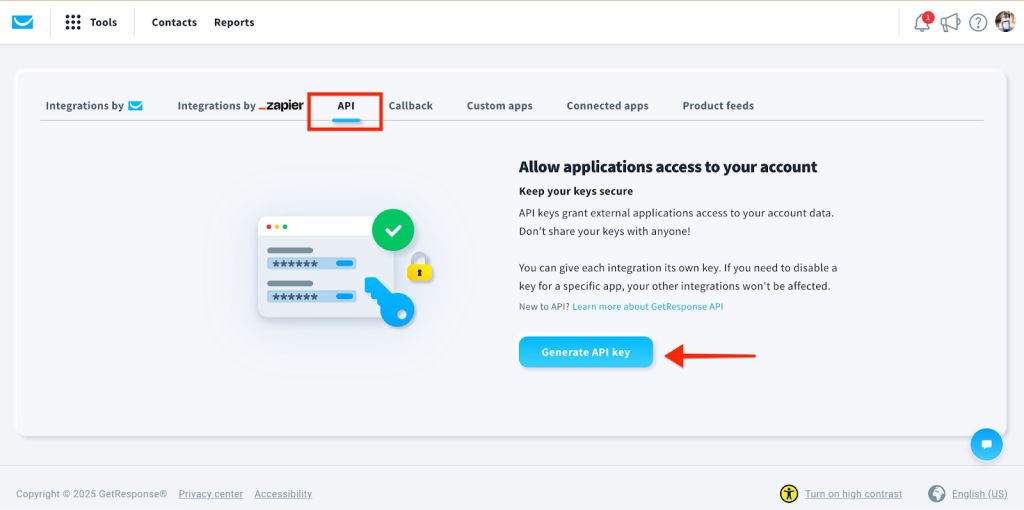
Task: Open the Product feeds tab
Action: [718, 106]
